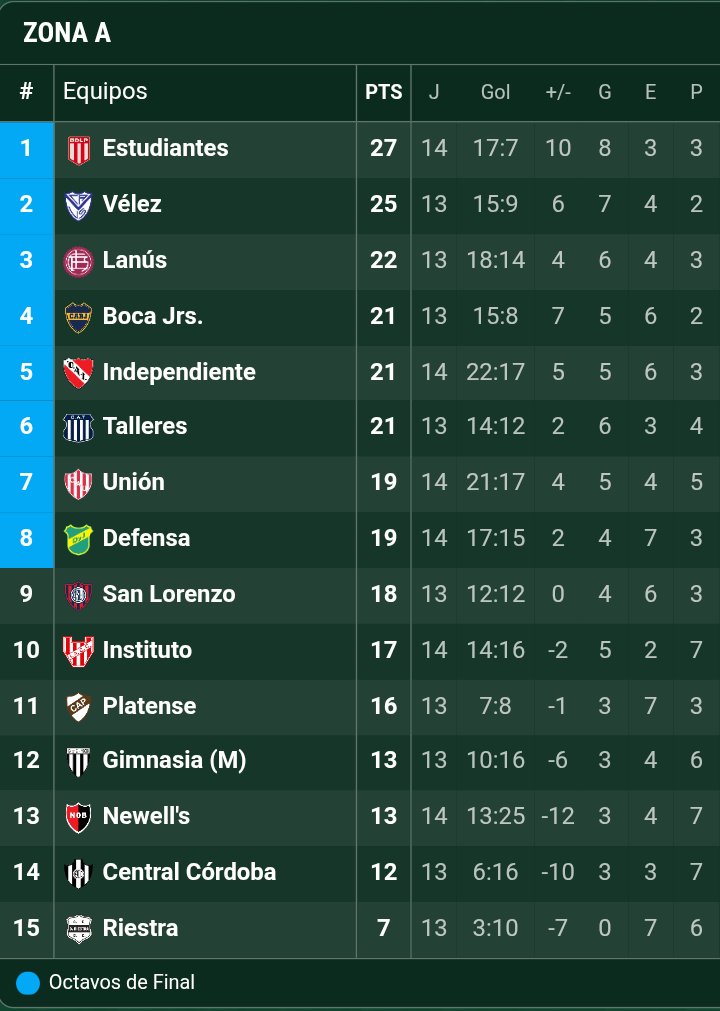Click the Instituto team name

click(x=147, y=650)
